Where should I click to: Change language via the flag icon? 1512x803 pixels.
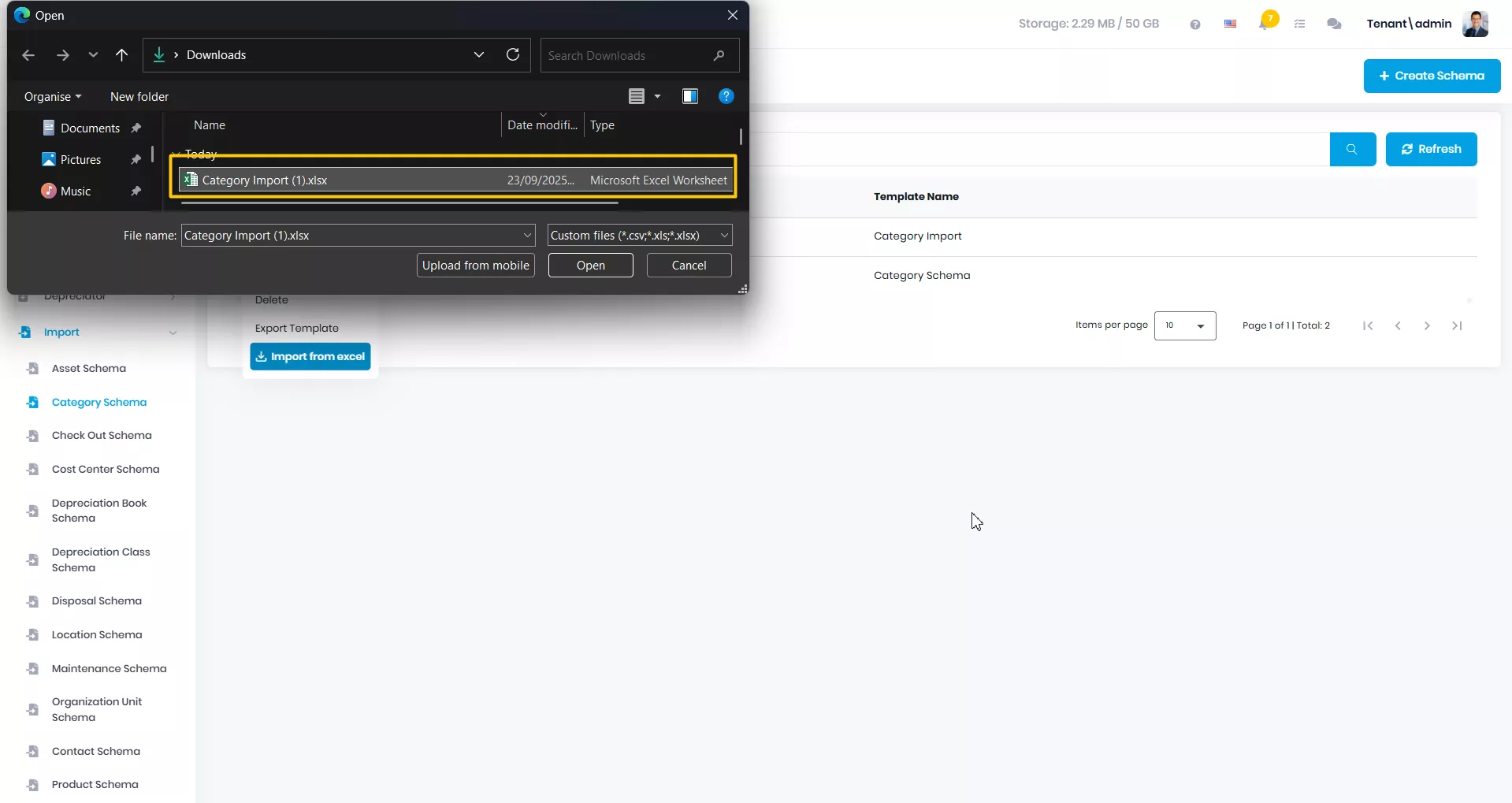1230,24
